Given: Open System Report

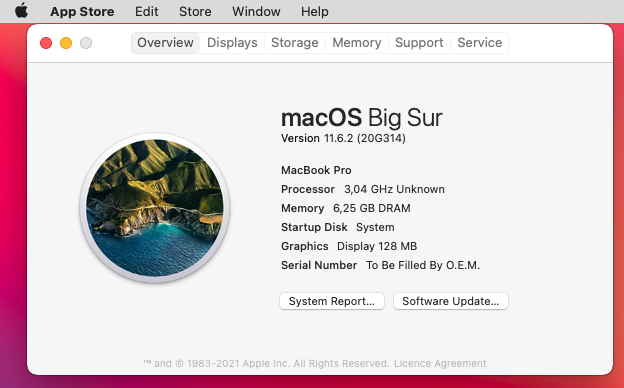Looking at the screenshot, I should [x=332, y=301].
